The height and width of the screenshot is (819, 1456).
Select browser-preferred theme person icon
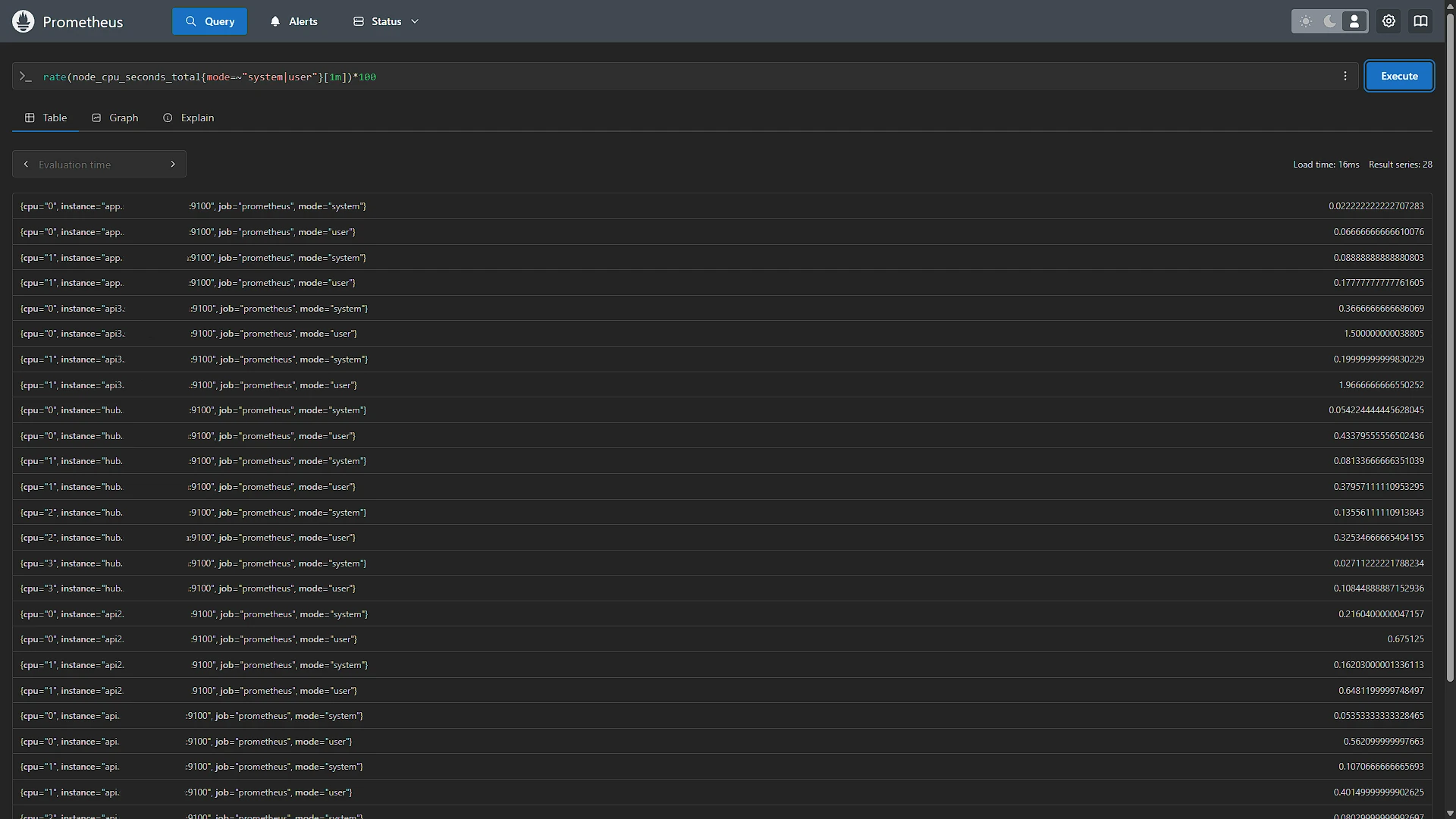click(1354, 21)
